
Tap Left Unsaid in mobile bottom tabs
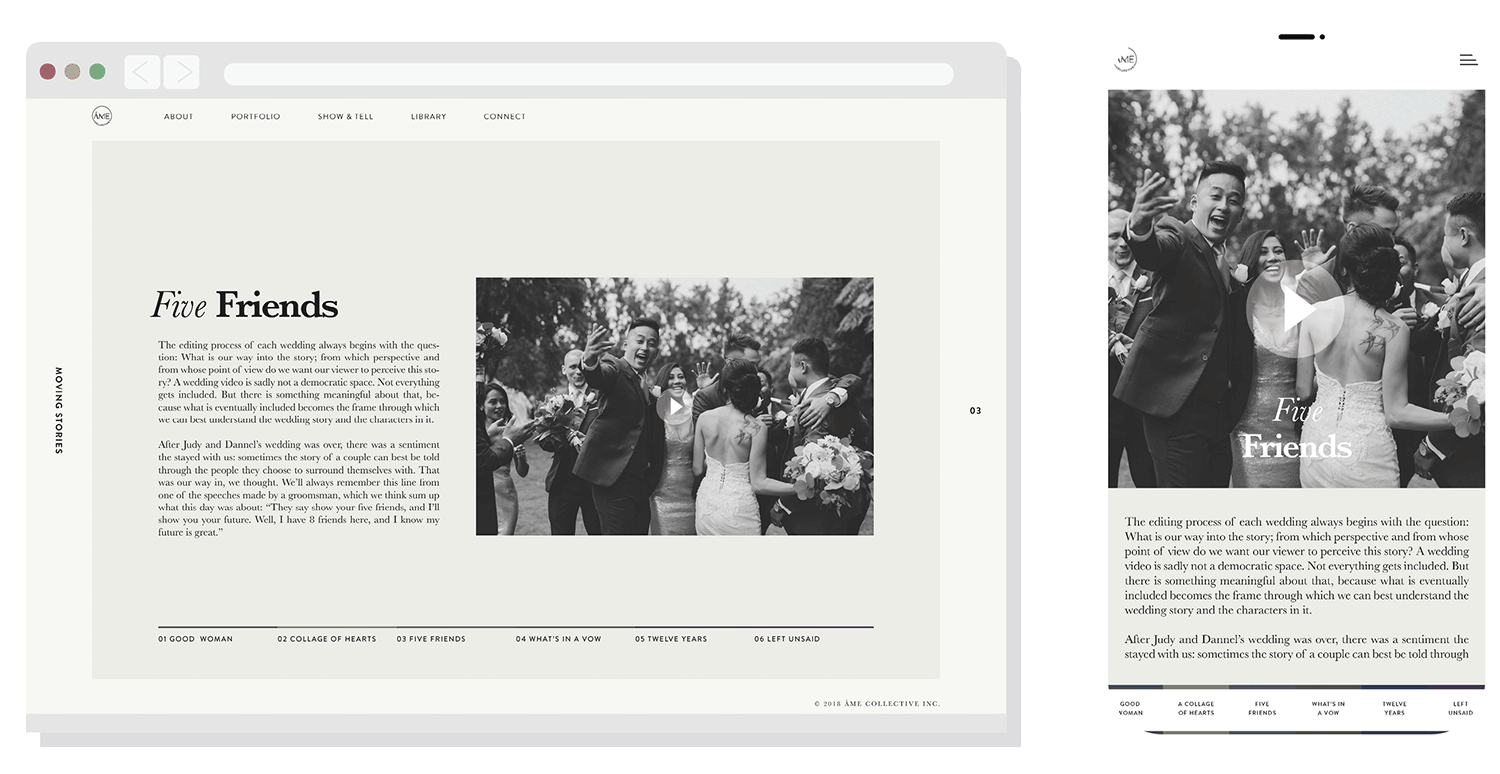pos(1460,708)
